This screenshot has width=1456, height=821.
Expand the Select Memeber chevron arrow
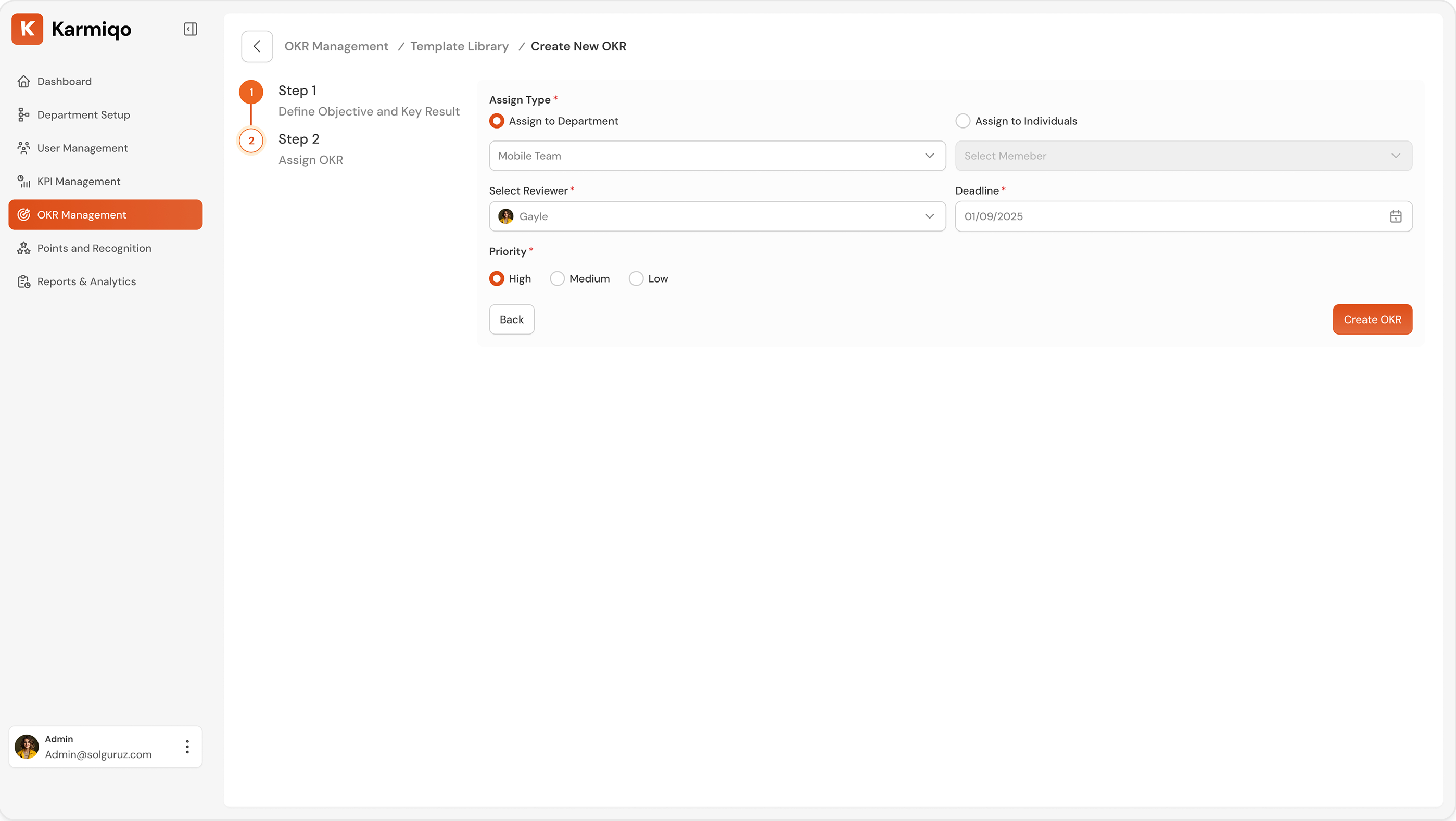coord(1396,156)
